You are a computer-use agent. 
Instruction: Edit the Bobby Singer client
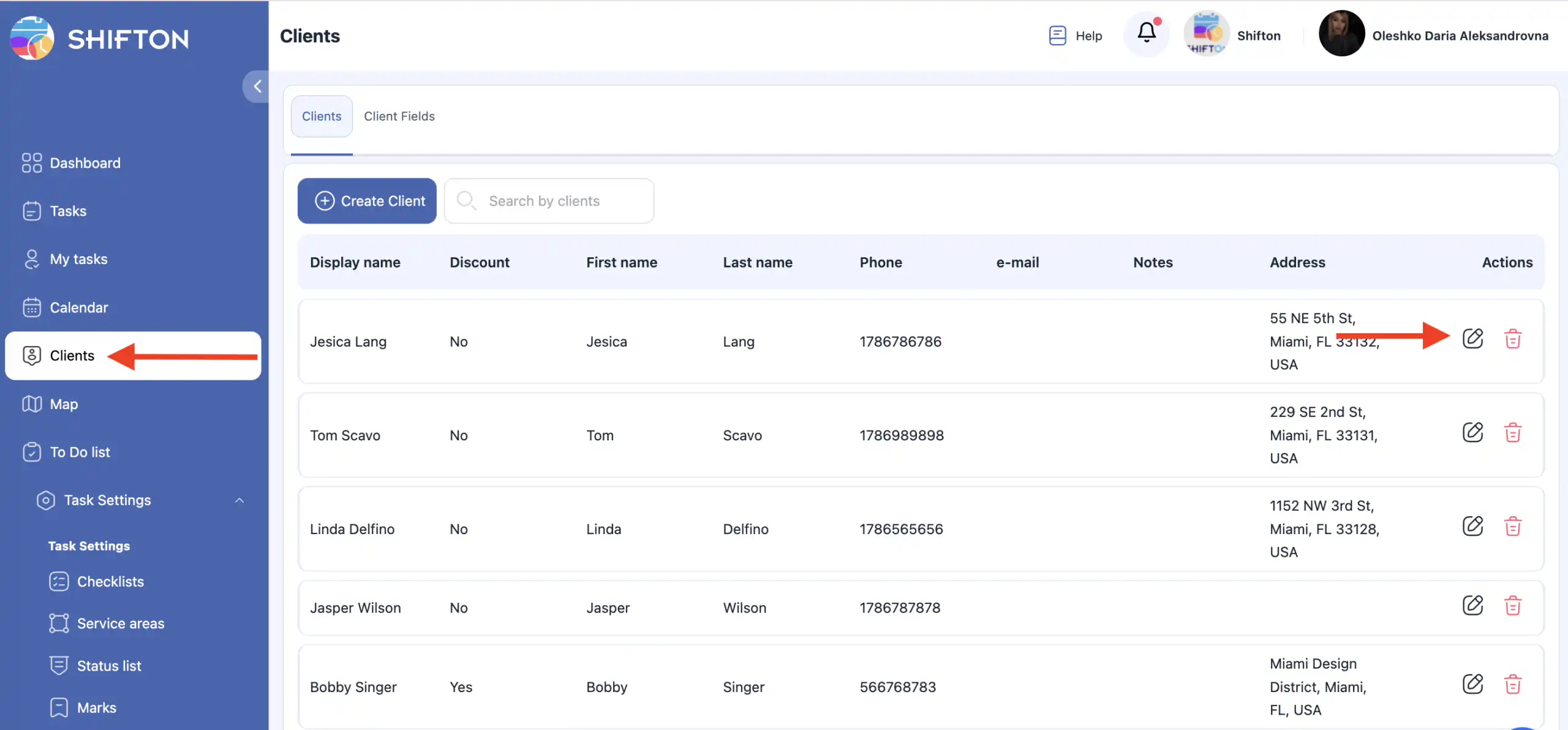(1472, 684)
